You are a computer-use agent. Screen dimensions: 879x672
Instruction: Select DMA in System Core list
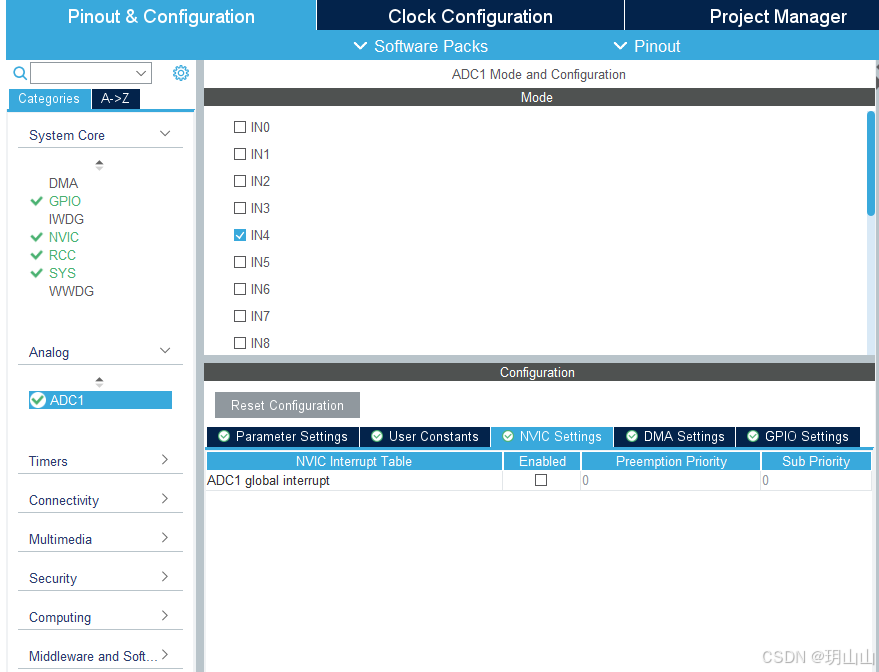tap(63, 183)
